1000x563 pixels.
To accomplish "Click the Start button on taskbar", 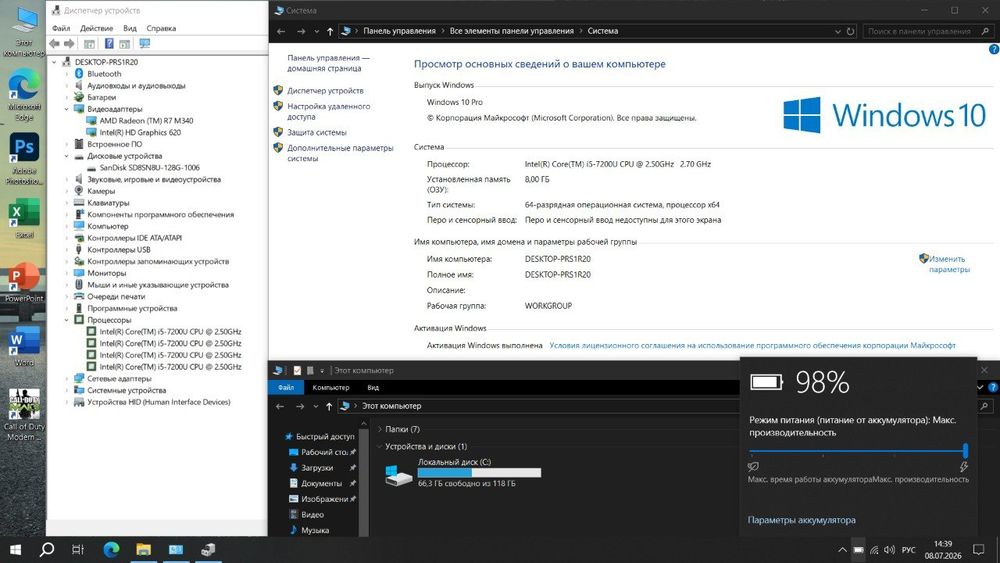I will pos(15,549).
